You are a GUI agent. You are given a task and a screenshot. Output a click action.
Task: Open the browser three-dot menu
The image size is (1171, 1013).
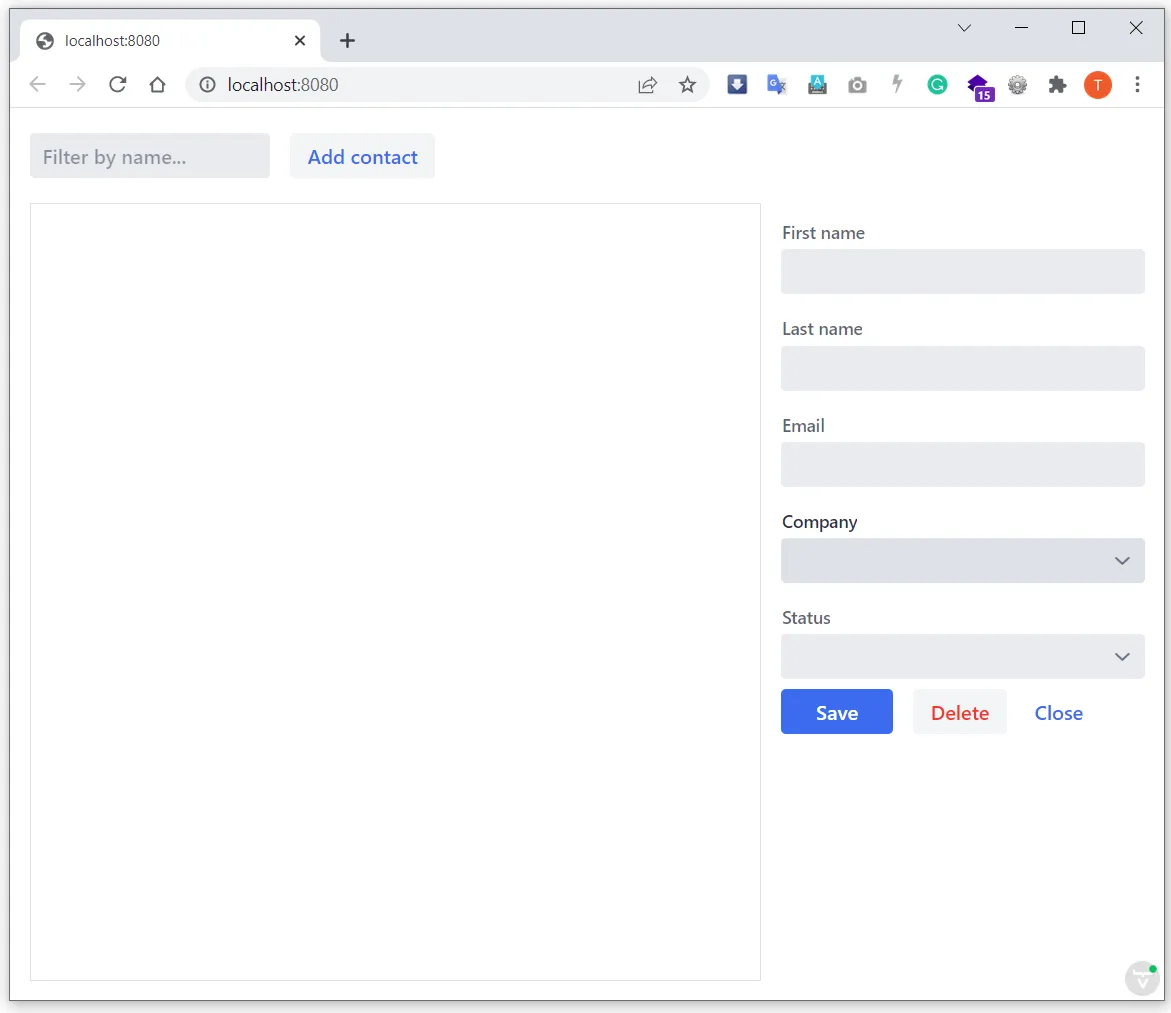1138,85
